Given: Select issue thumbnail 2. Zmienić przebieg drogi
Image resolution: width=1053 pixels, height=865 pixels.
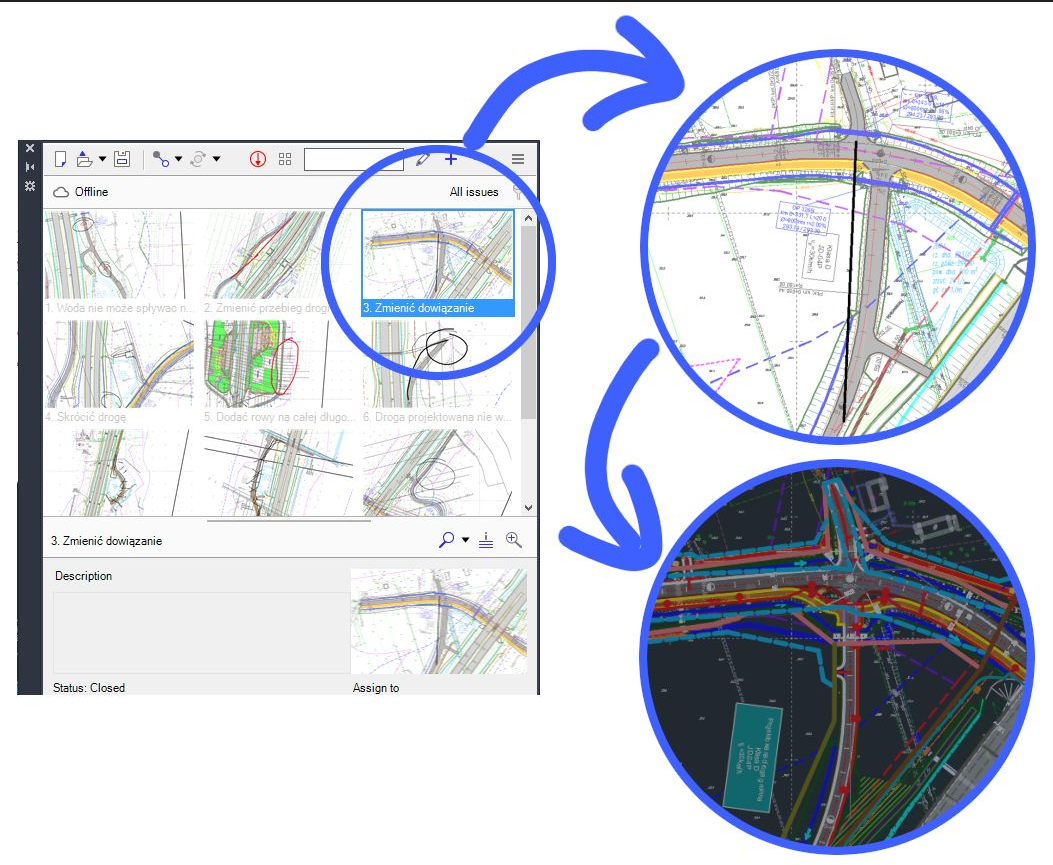Looking at the screenshot, I should tap(277, 262).
